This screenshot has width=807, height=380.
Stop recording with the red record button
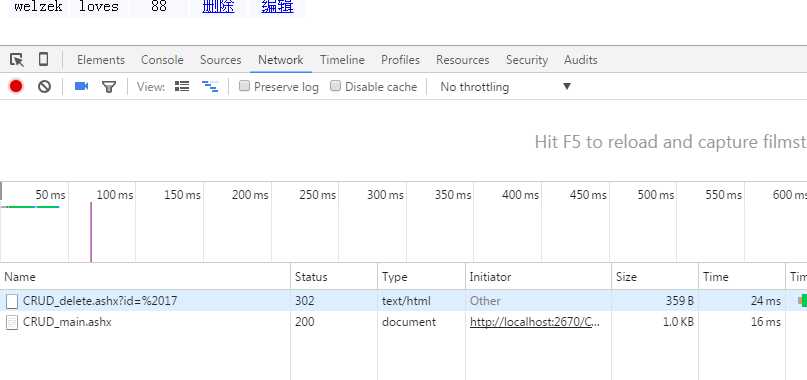coord(16,87)
